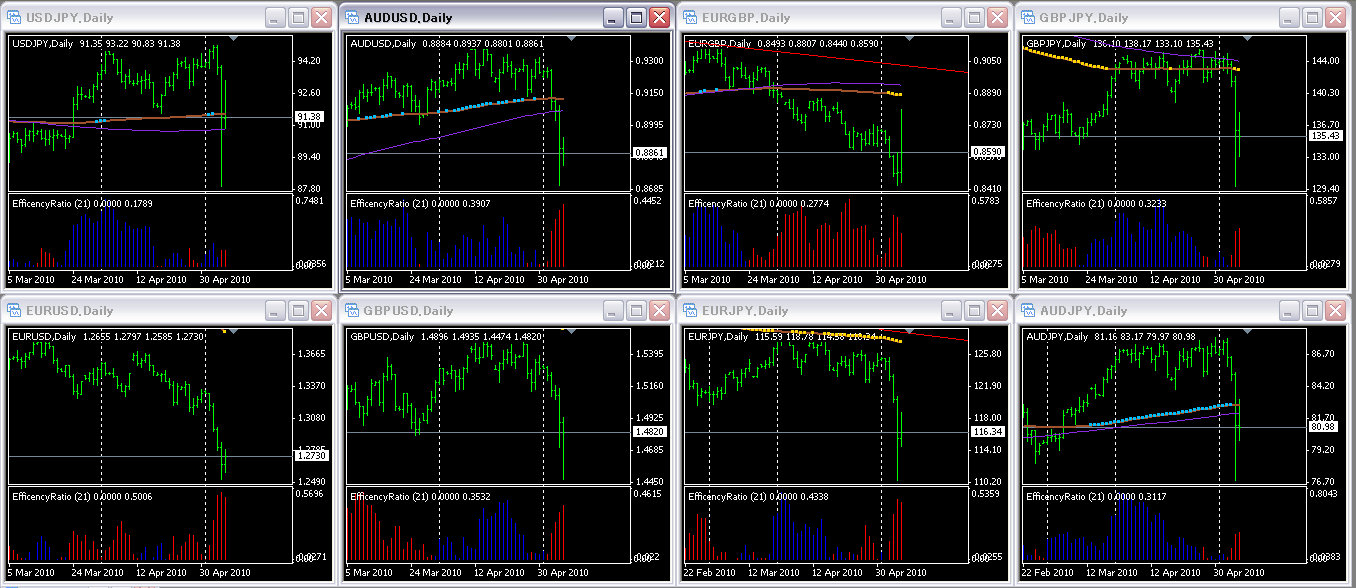Click the GBPJPY chart window icon
The height and width of the screenshot is (588, 1356).
[1030, 18]
